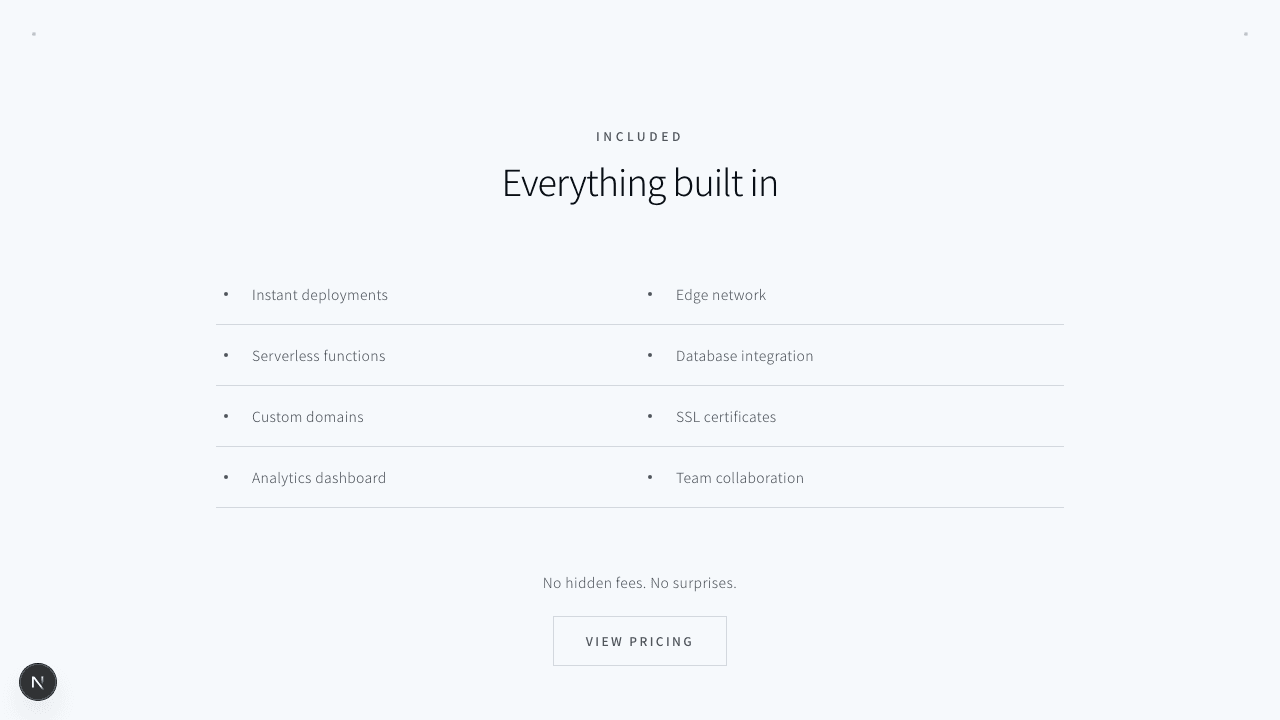Click the bullet beside Serverless functions

(226, 355)
